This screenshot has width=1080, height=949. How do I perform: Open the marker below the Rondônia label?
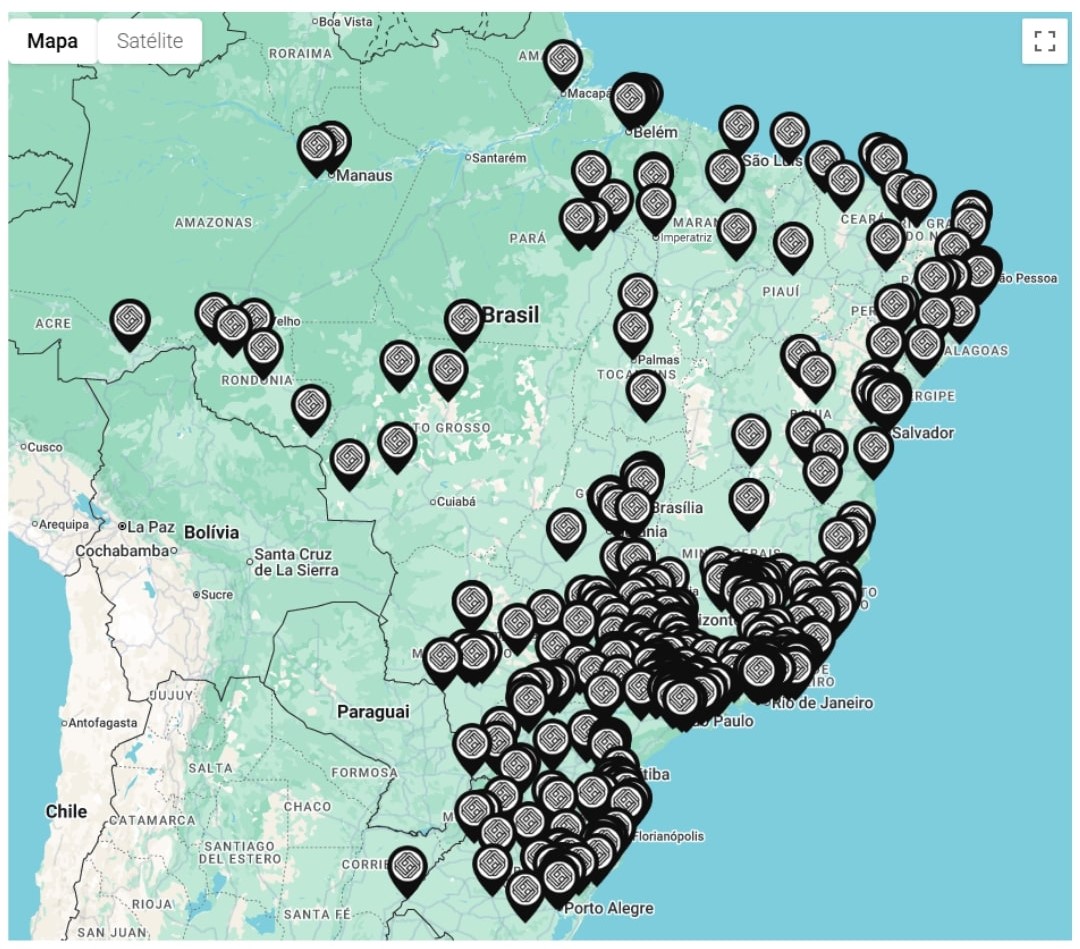[x=311, y=407]
